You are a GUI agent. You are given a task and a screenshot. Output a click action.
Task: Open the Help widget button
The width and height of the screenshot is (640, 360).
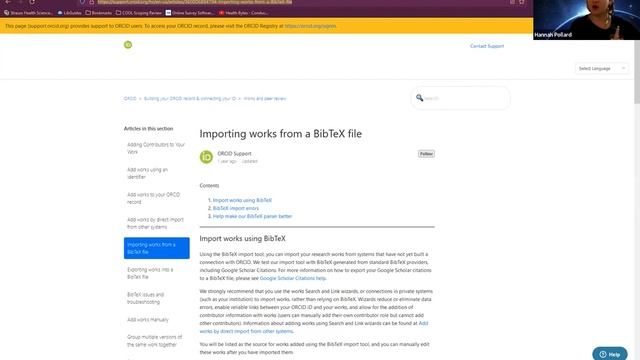610,354
